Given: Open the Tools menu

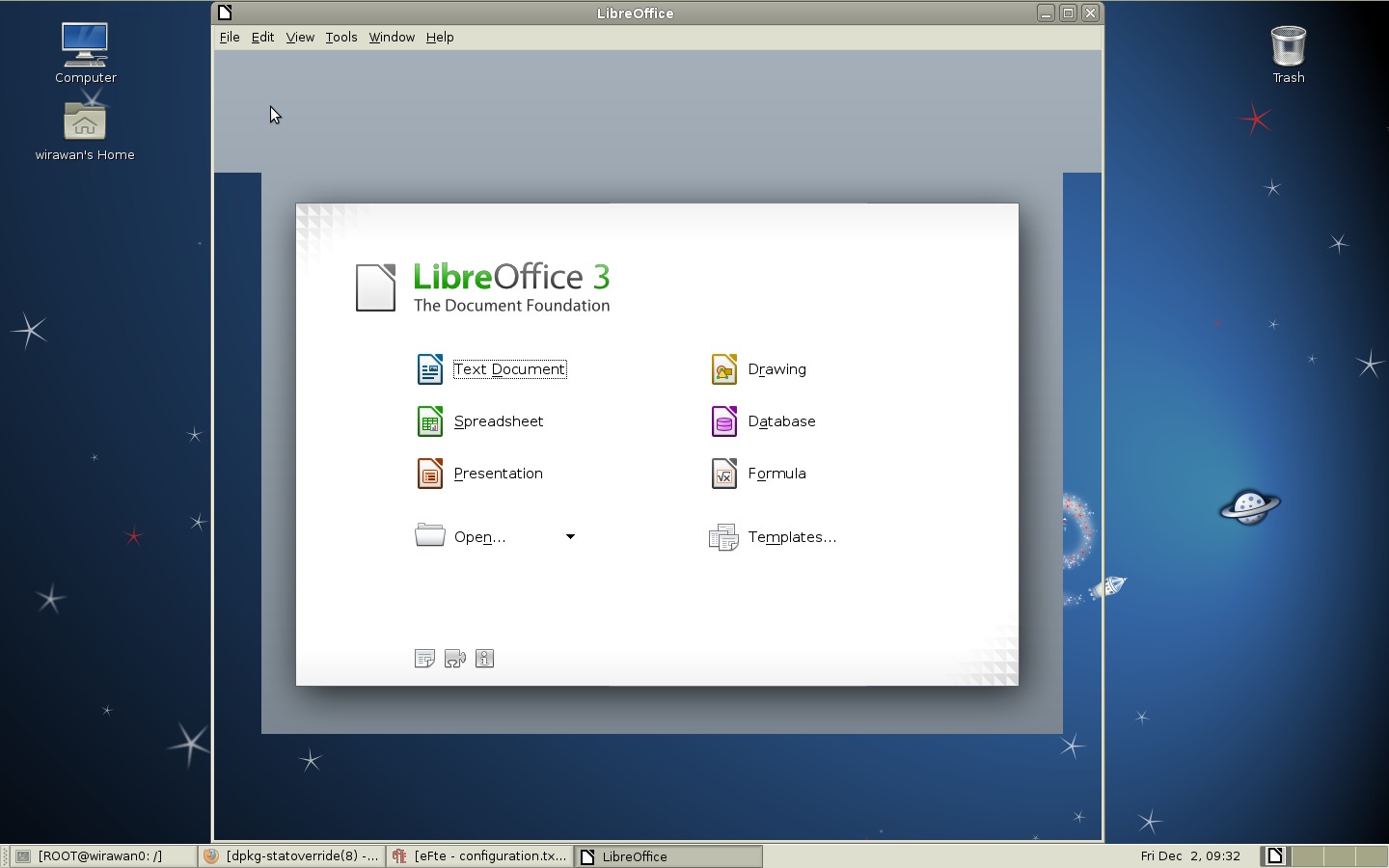Looking at the screenshot, I should 341,37.
